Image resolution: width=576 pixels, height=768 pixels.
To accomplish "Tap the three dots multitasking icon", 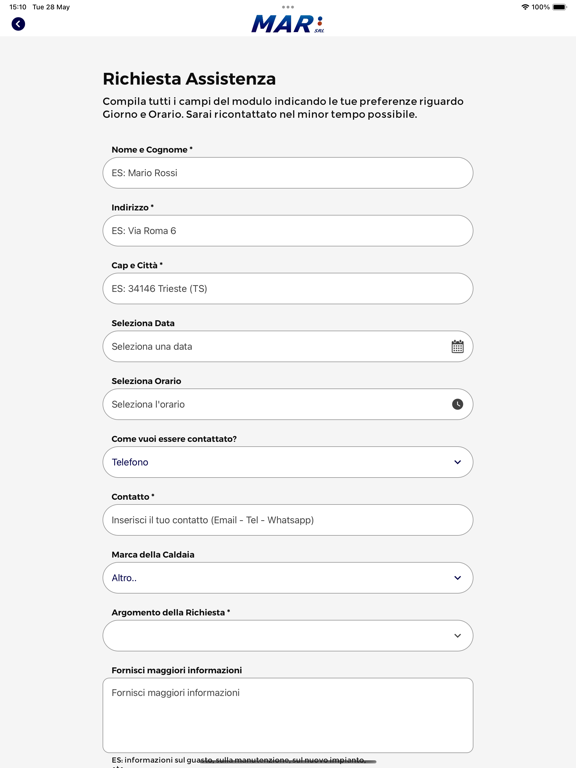I will coord(288,7).
